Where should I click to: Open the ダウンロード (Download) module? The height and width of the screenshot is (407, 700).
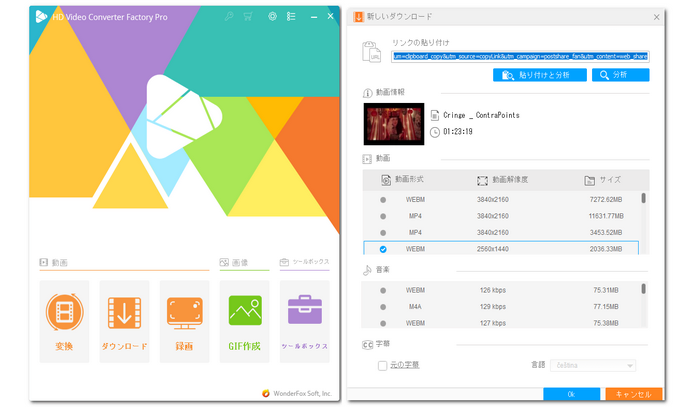click(x=124, y=320)
